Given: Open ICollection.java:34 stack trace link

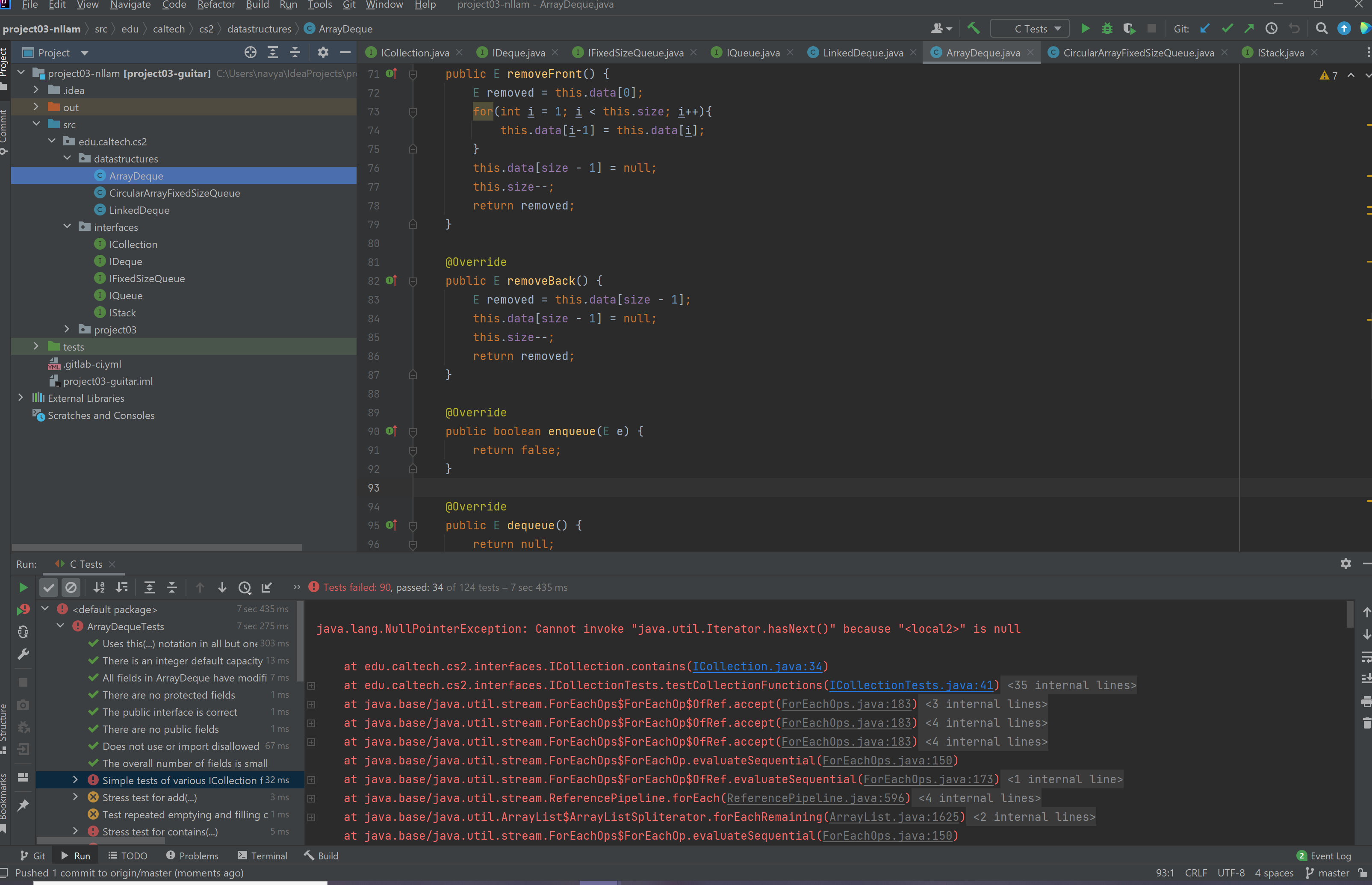Looking at the screenshot, I should pyautogui.click(x=757, y=666).
